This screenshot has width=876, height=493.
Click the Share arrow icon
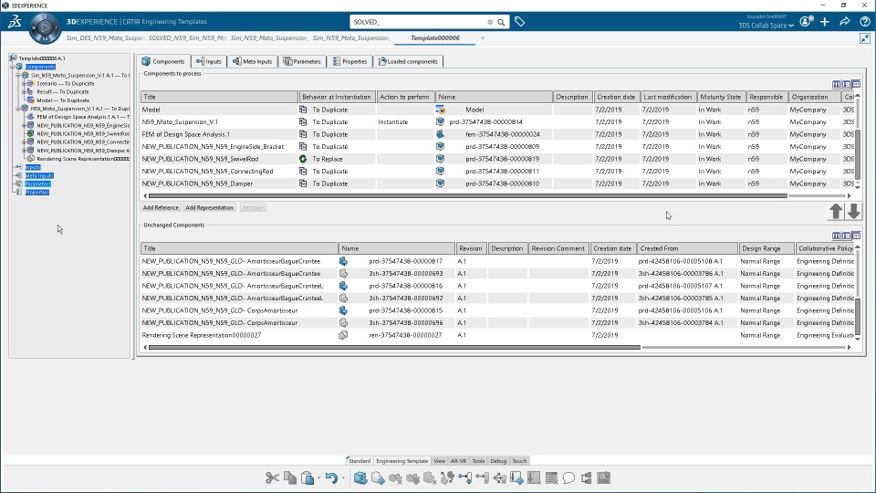[x=845, y=21]
